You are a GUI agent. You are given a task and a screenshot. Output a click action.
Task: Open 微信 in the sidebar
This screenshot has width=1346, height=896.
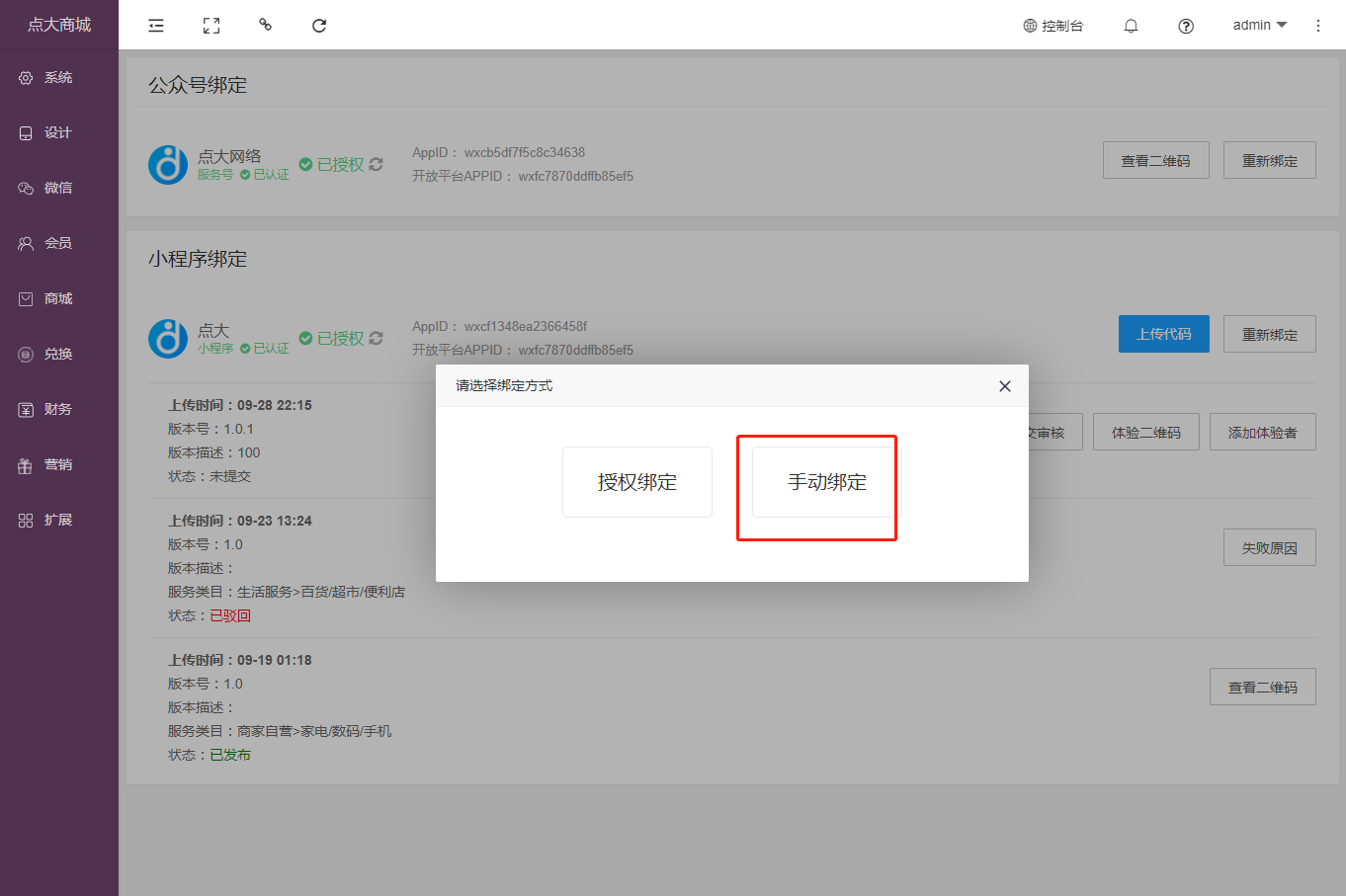[59, 188]
